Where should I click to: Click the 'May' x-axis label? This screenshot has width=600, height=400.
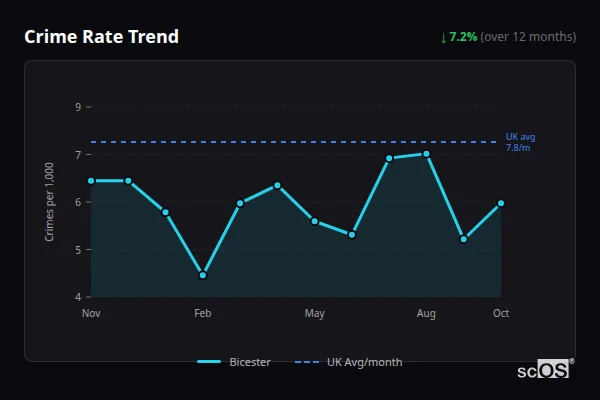coord(315,314)
